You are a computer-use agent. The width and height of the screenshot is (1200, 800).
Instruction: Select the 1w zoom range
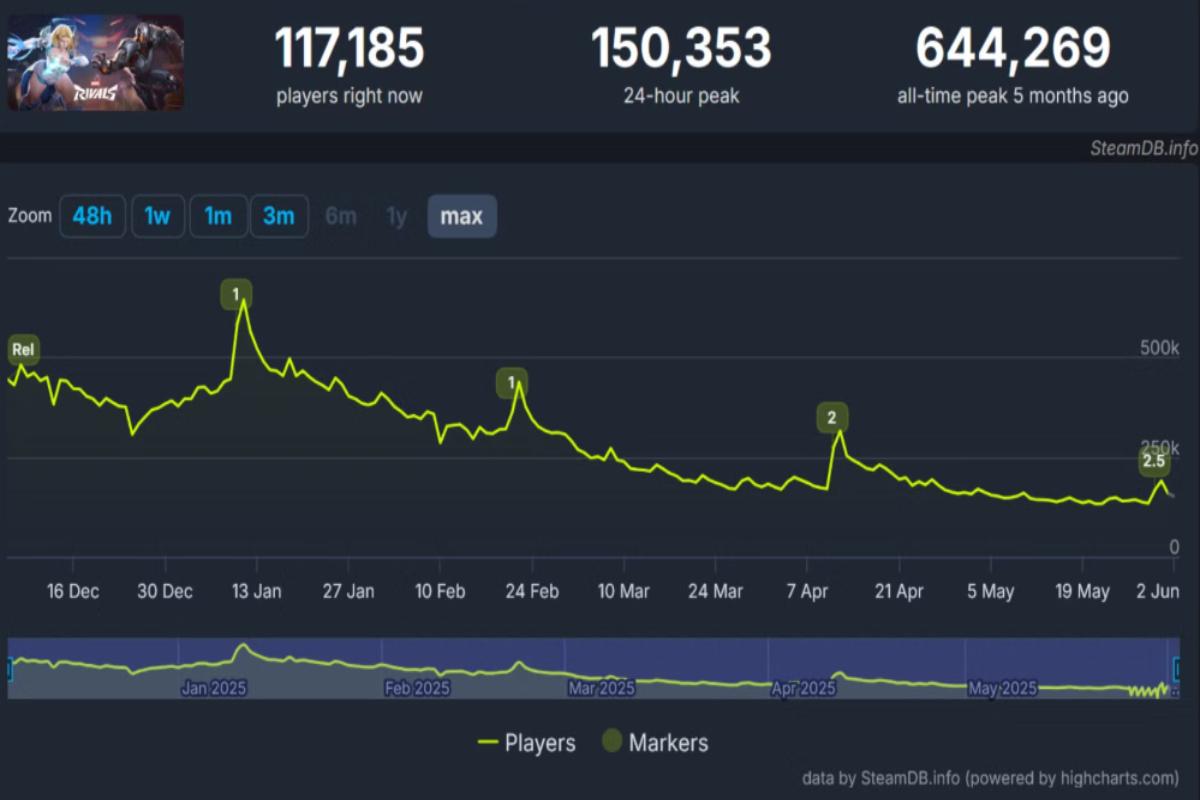click(157, 216)
